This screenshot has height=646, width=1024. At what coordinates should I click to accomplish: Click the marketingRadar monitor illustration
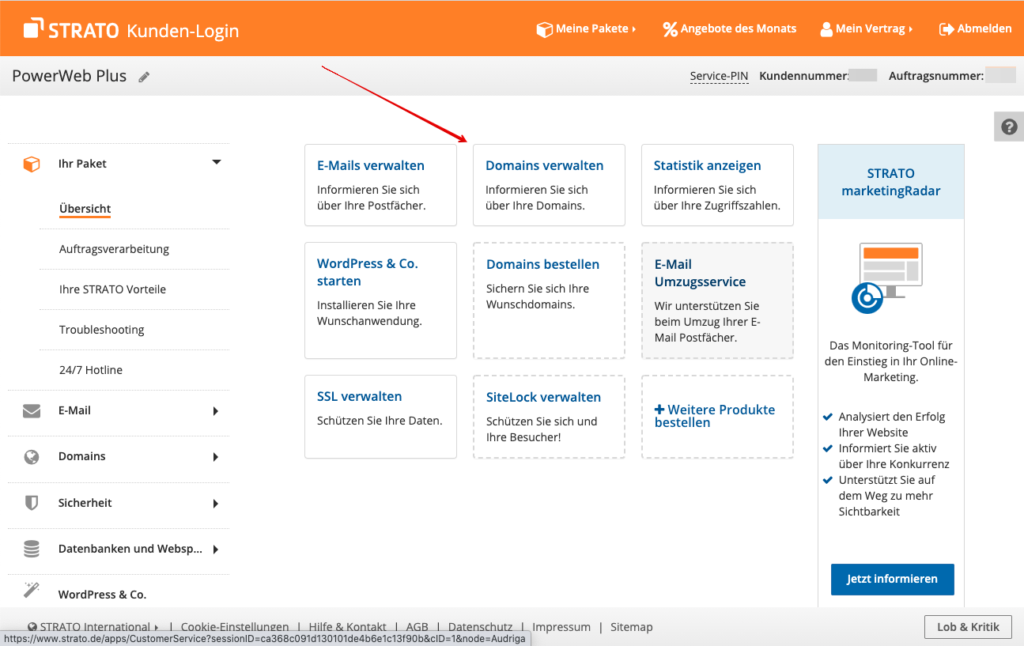pos(887,278)
